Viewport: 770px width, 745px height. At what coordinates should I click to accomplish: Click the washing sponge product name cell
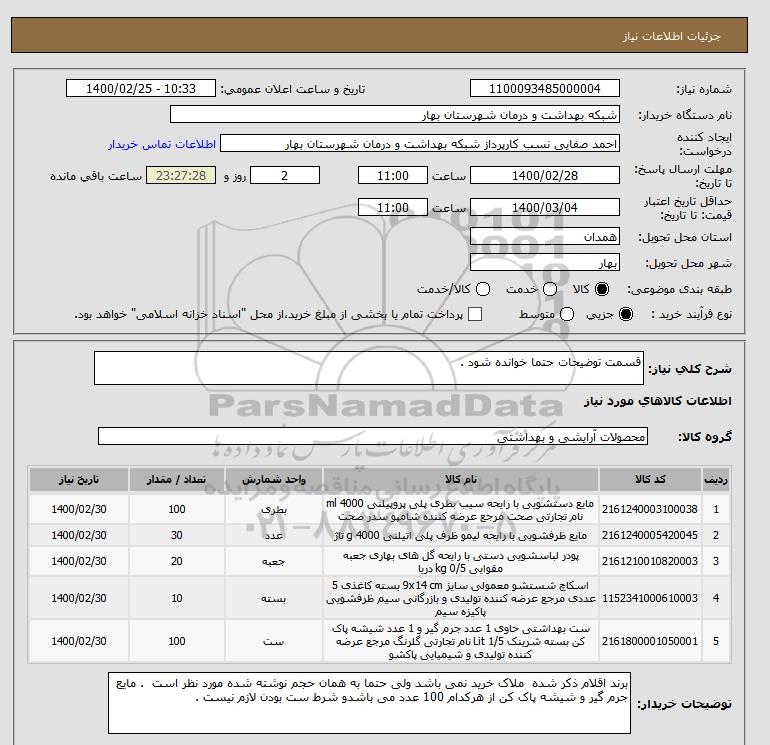461,598
